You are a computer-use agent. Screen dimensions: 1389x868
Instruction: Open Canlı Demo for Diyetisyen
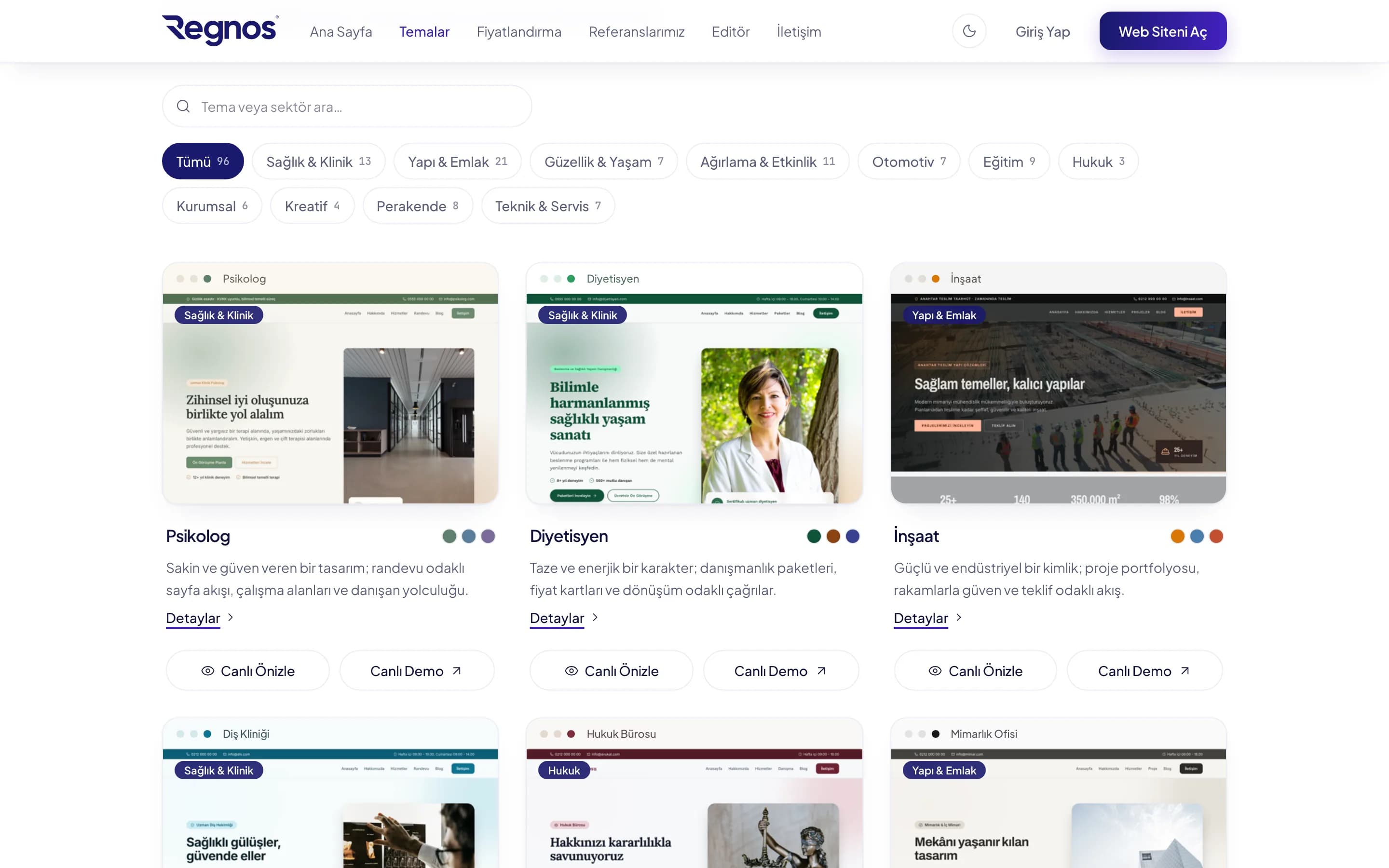pyautogui.click(x=781, y=670)
